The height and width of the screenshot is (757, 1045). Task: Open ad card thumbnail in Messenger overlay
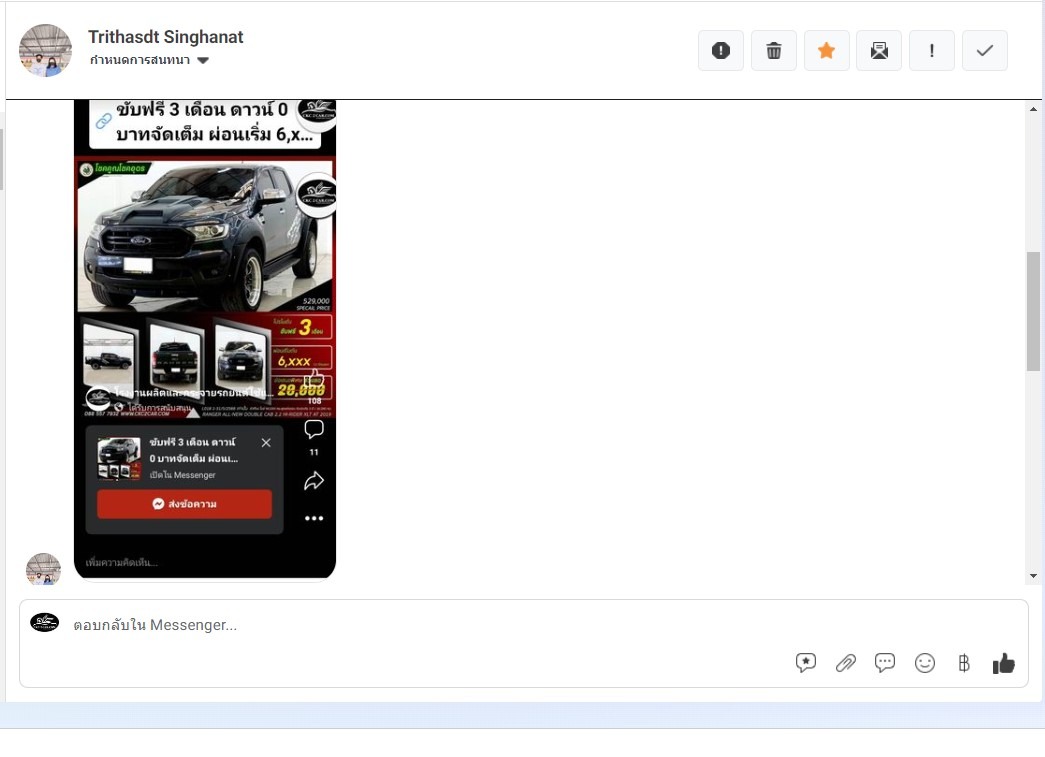point(119,458)
